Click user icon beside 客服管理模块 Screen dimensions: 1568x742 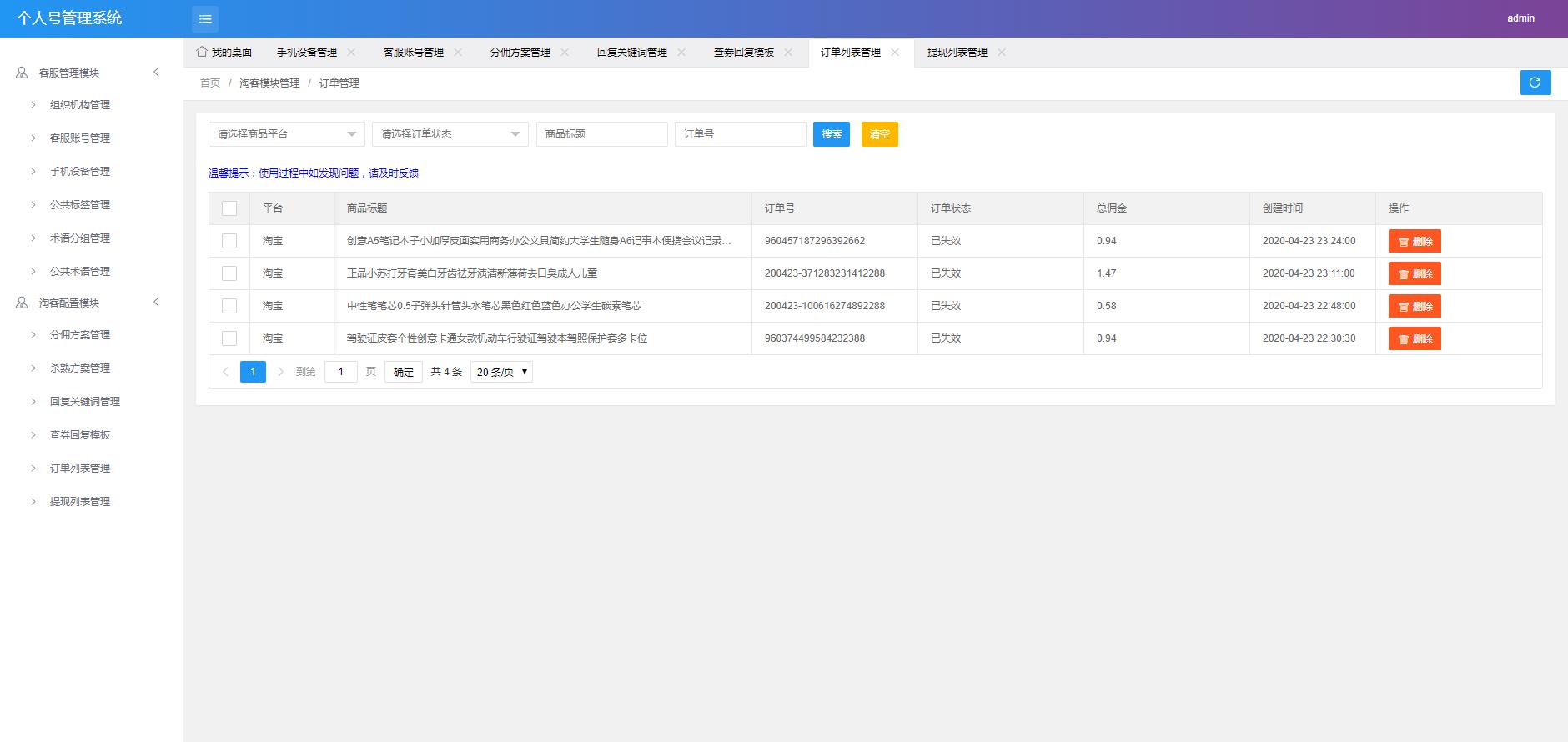click(x=22, y=73)
